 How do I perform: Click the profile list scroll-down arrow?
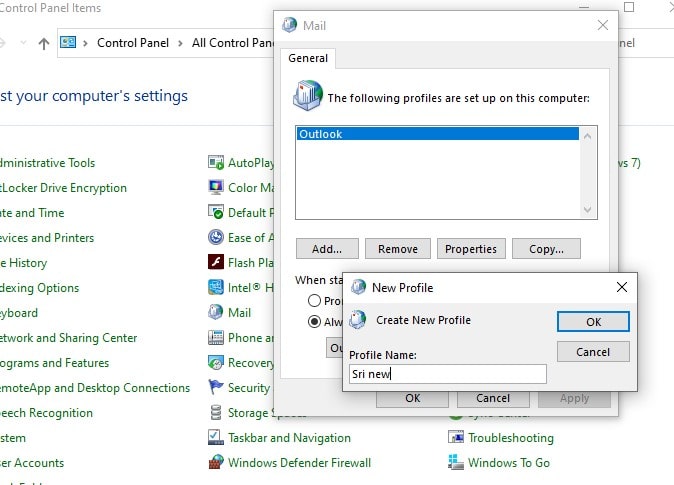[587, 210]
